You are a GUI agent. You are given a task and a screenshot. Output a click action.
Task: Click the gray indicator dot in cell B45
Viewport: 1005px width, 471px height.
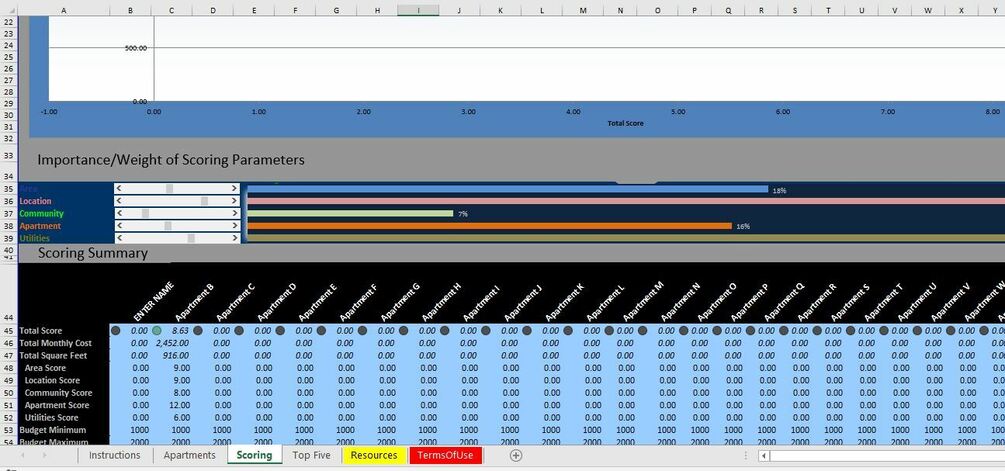click(115, 331)
